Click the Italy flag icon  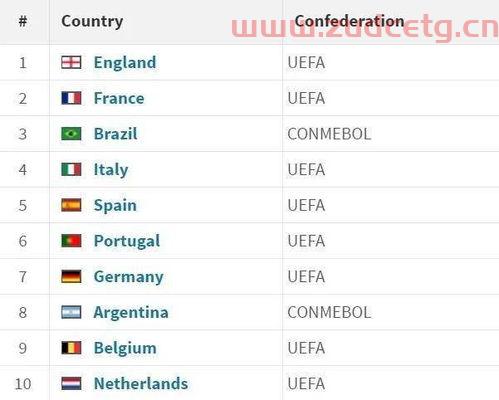tap(71, 169)
